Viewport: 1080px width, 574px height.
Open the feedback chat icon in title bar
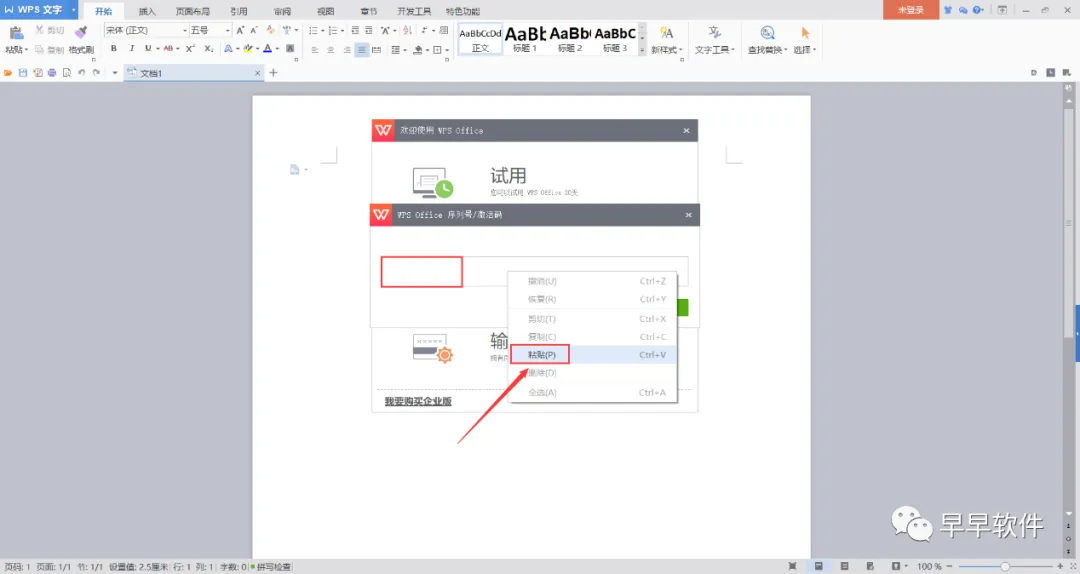point(963,10)
